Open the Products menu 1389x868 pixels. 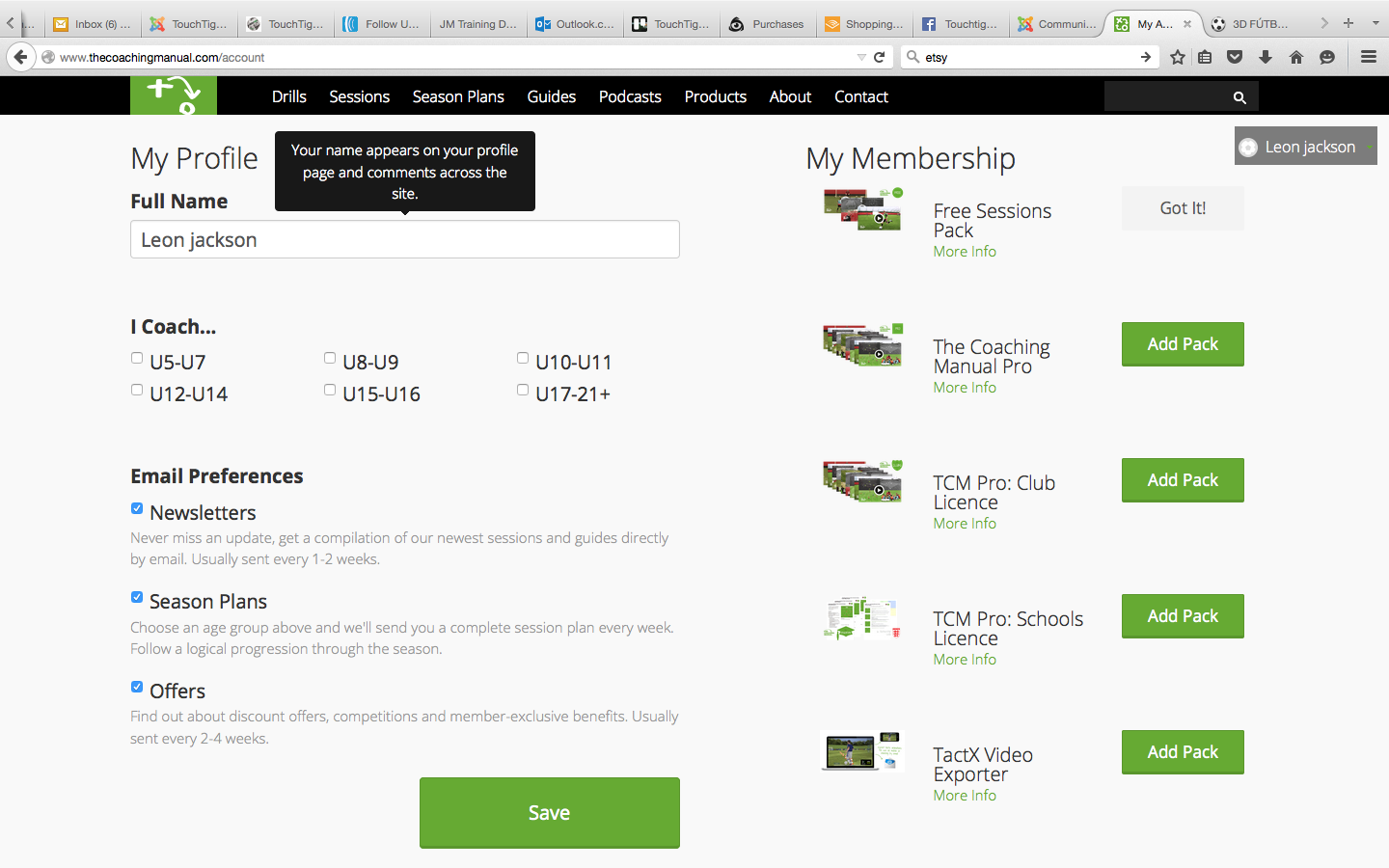point(716,96)
